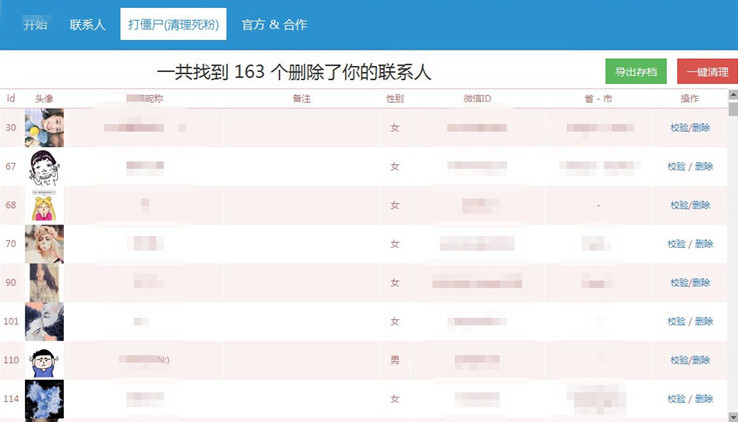Open the 开始 tab
The image size is (738, 422).
tap(35, 24)
